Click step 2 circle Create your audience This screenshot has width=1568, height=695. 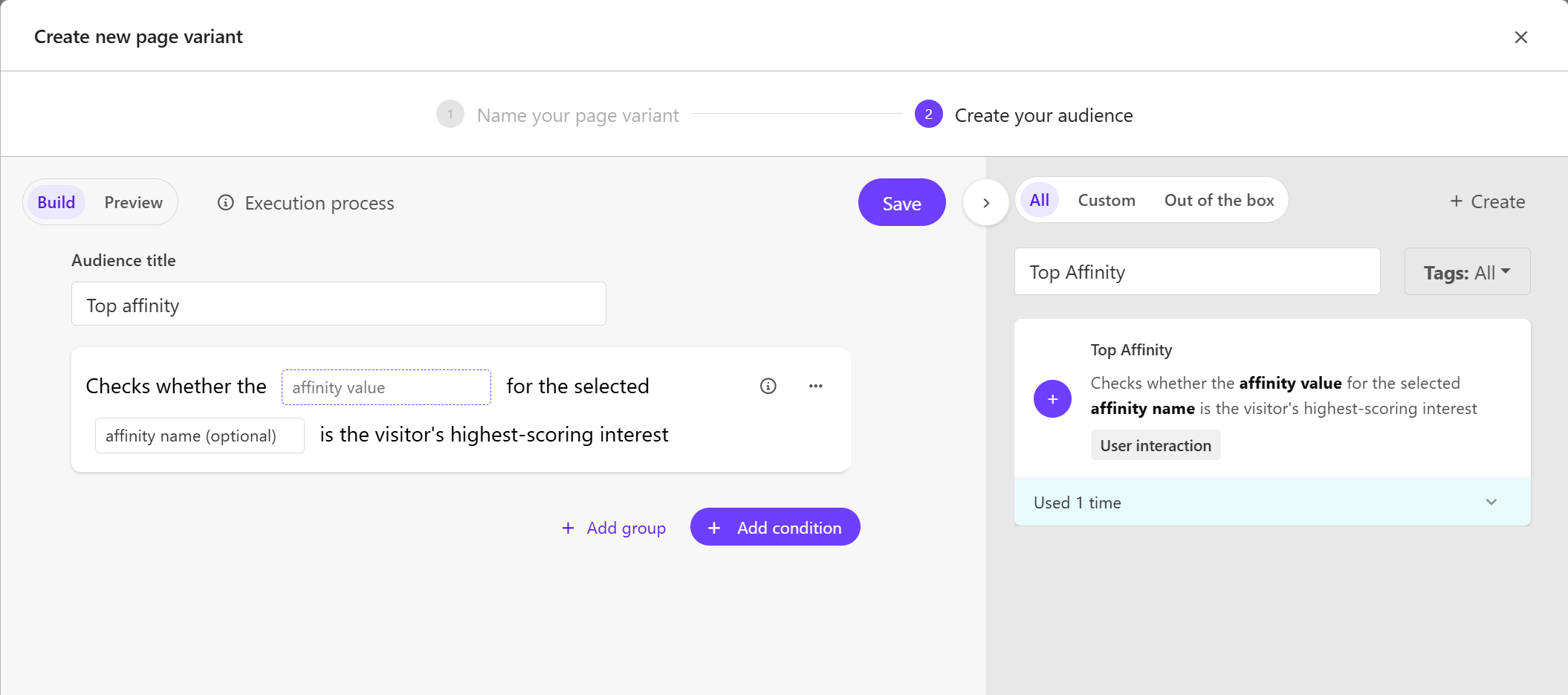click(x=928, y=114)
